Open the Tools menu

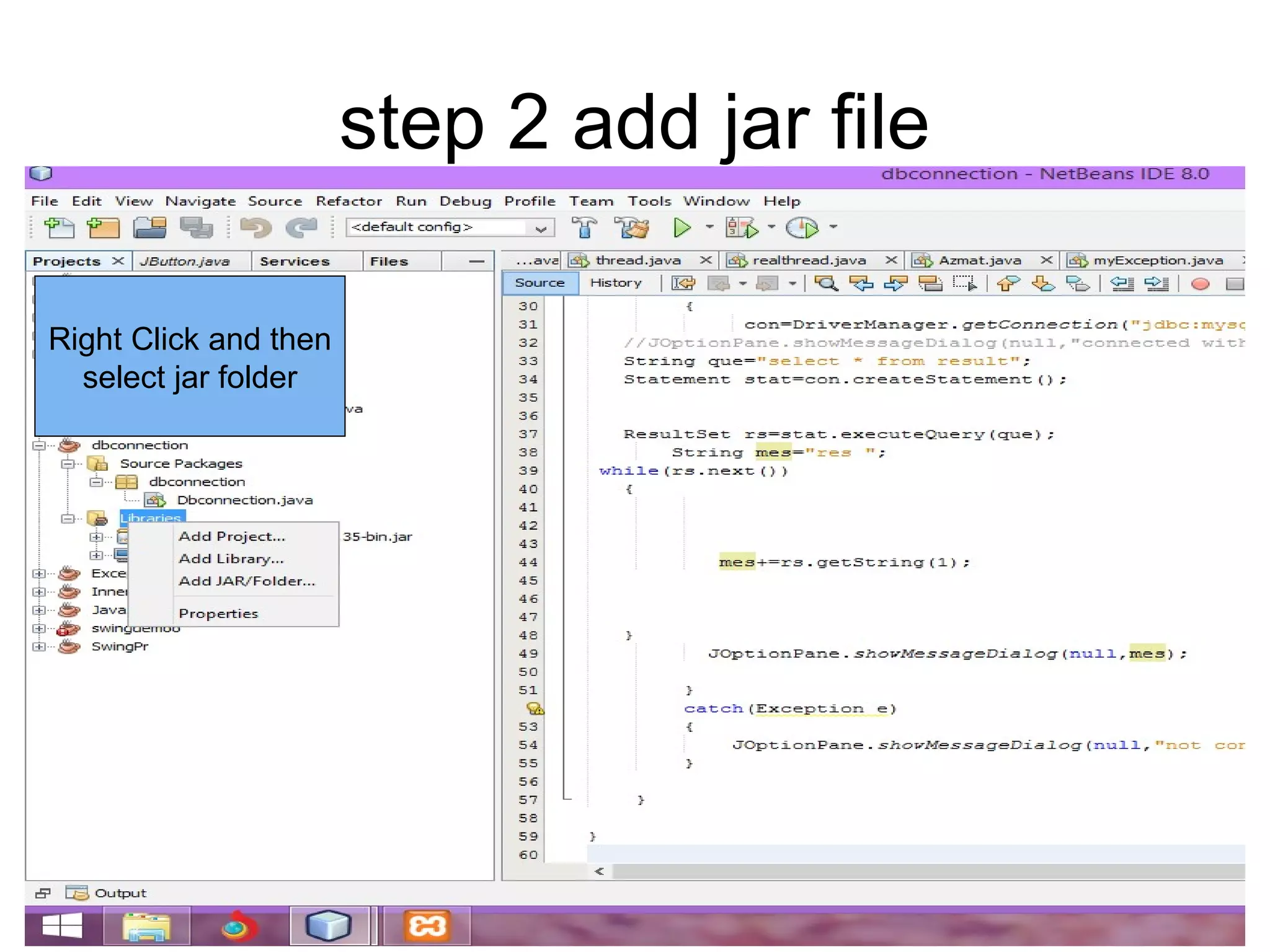click(649, 201)
